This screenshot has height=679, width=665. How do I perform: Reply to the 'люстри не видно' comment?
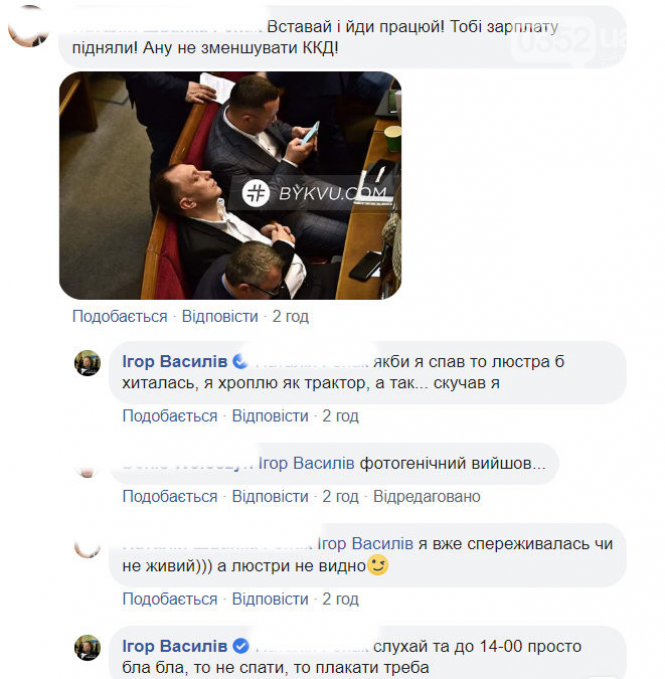pyautogui.click(x=270, y=599)
